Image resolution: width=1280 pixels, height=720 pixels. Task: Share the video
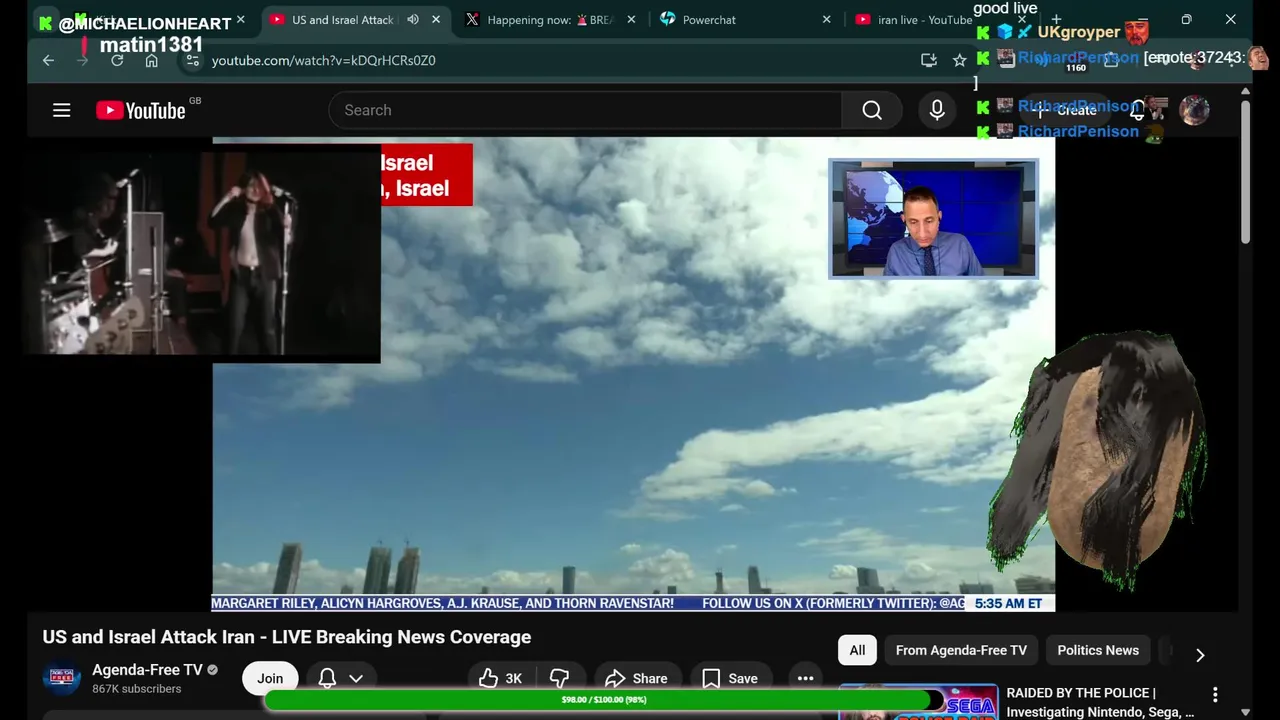pyautogui.click(x=636, y=678)
